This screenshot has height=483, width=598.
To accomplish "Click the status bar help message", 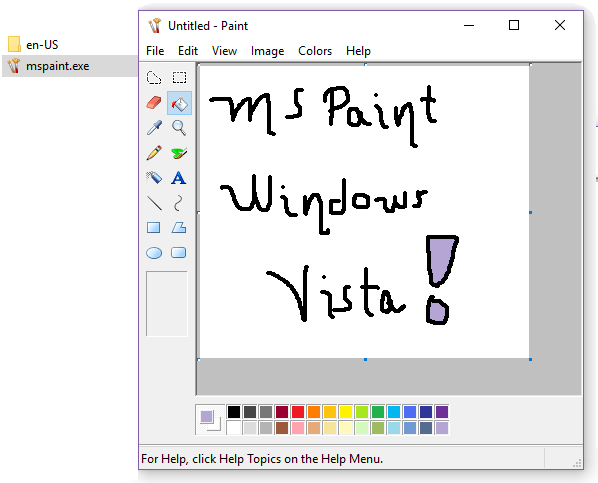I will [262, 459].
